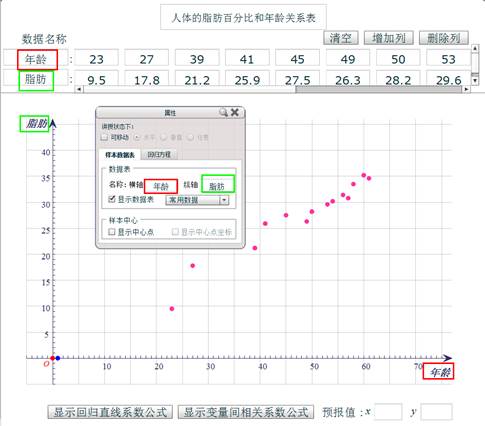The height and width of the screenshot is (426, 485).
Task: Click the 增加列 button
Action: coord(389,38)
